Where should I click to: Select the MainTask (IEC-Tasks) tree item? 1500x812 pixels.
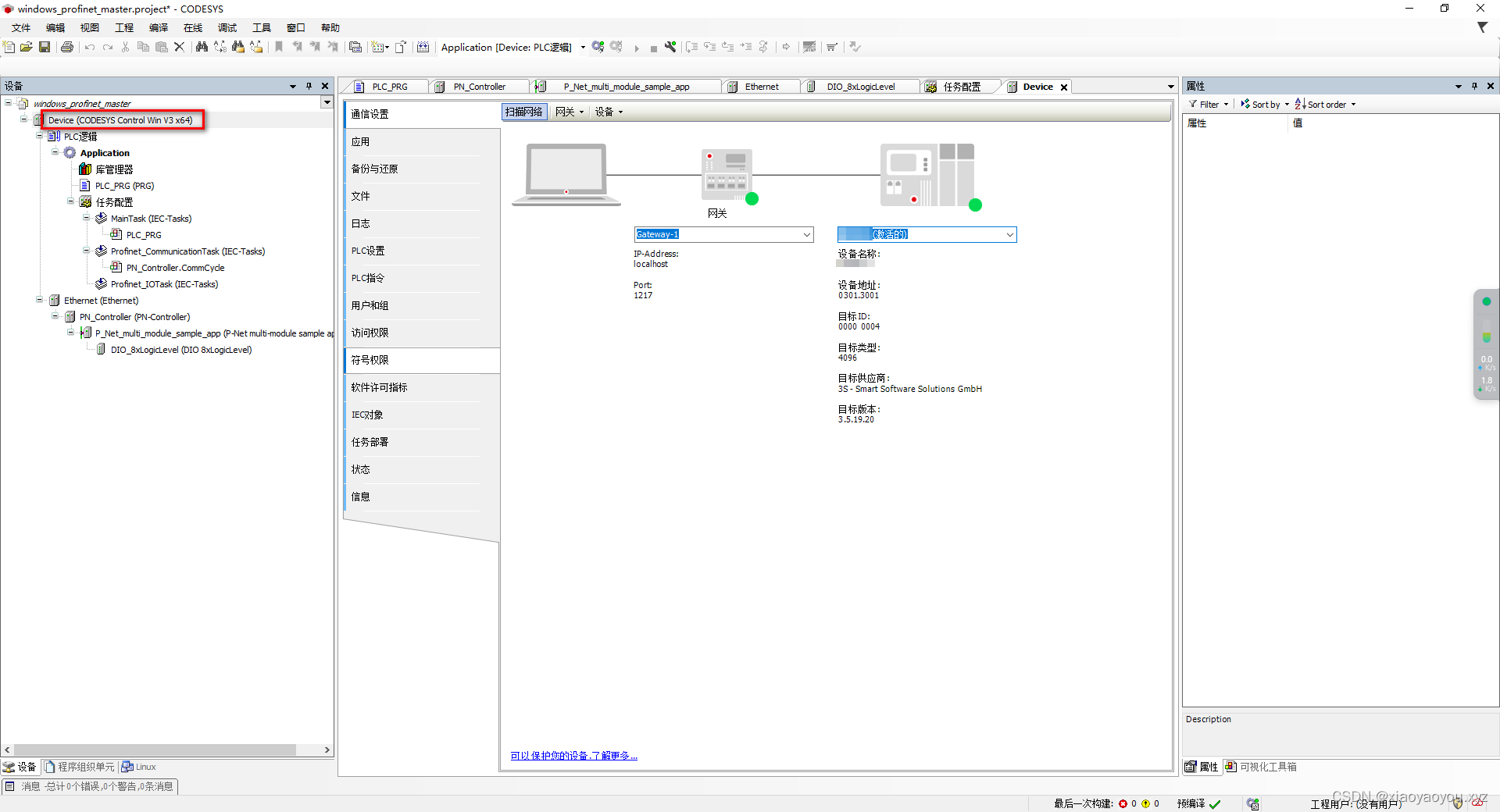tap(151, 219)
